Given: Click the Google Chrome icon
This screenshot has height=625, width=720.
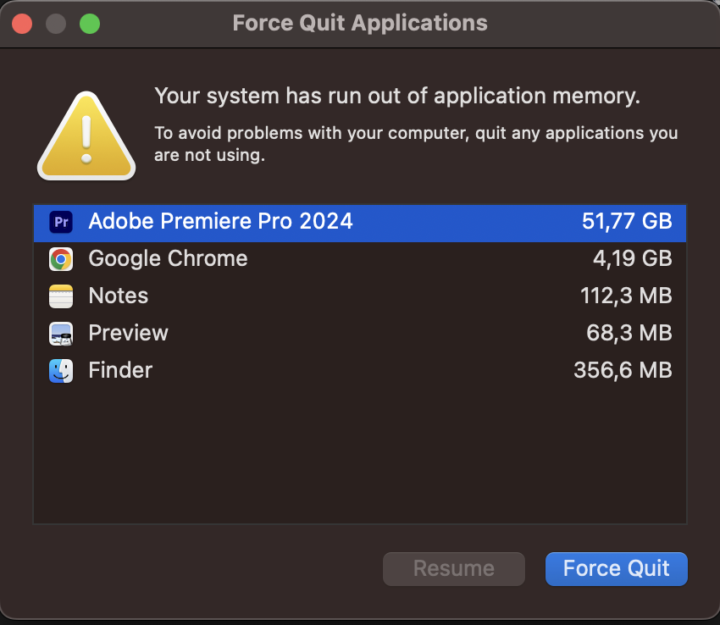Looking at the screenshot, I should point(61,259).
